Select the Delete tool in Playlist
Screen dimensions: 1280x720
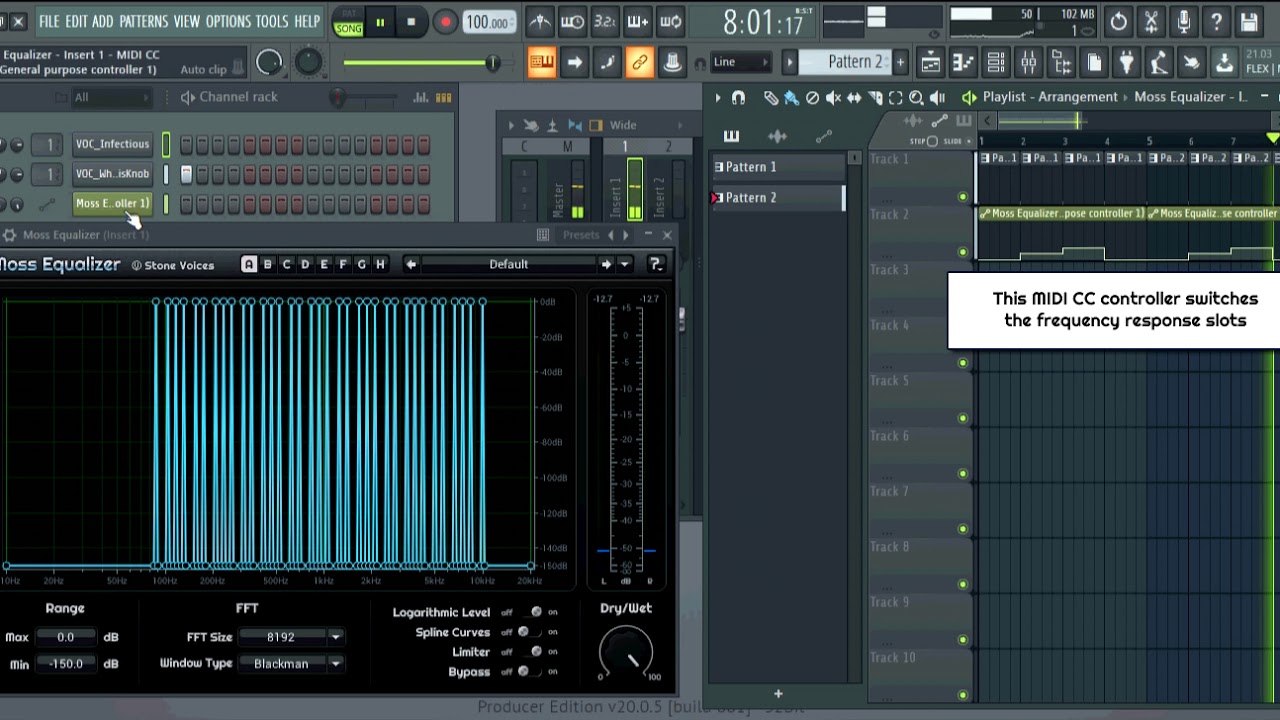[812, 97]
